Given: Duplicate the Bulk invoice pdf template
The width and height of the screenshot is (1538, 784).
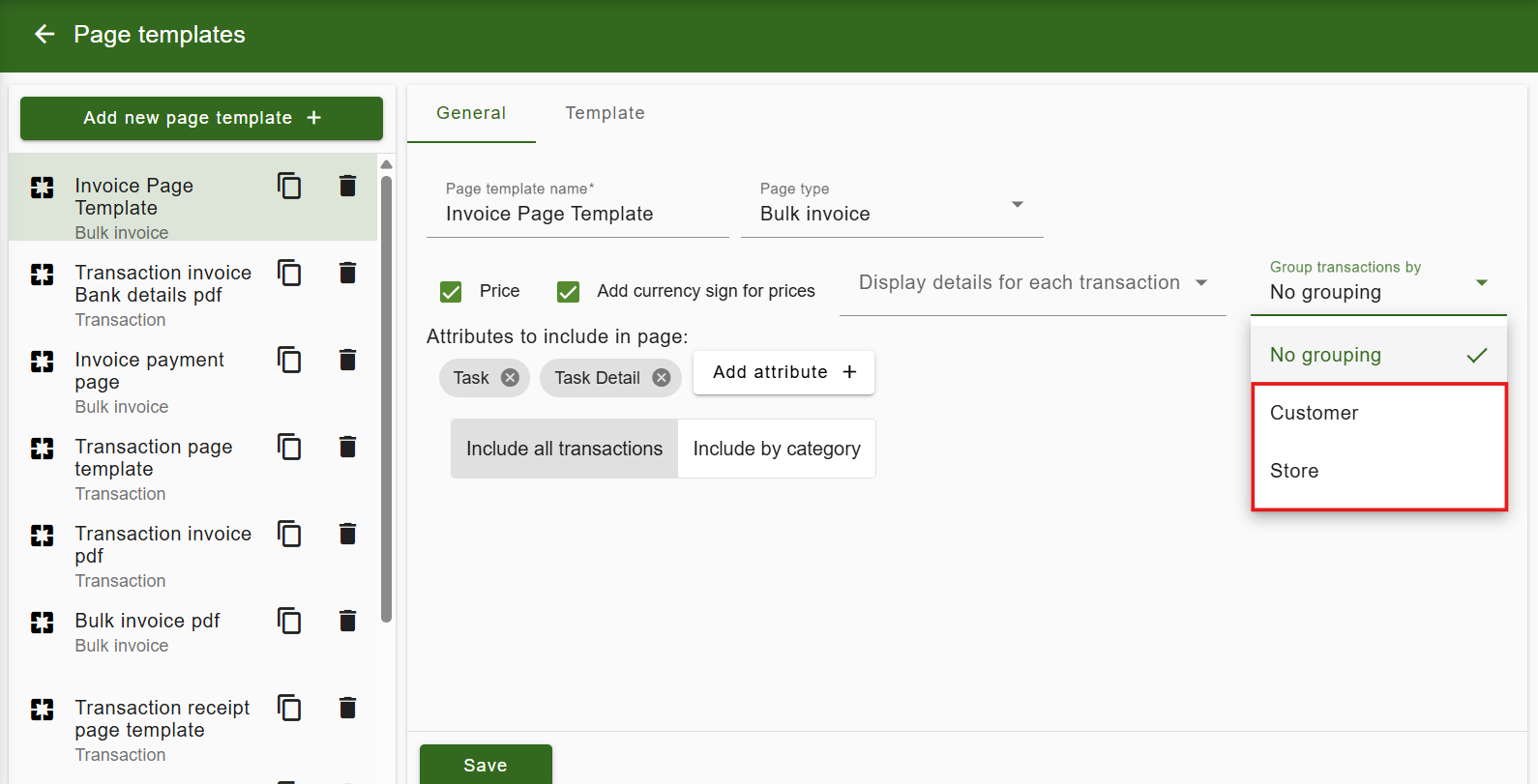Looking at the screenshot, I should [x=289, y=621].
